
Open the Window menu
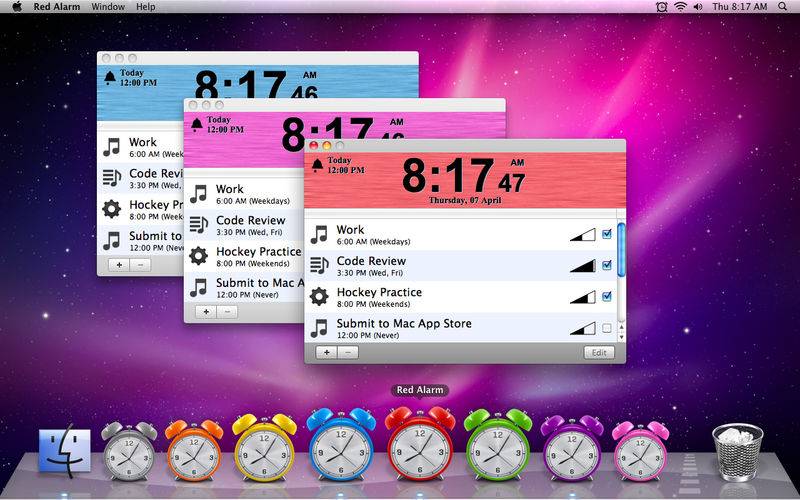[x=108, y=7]
